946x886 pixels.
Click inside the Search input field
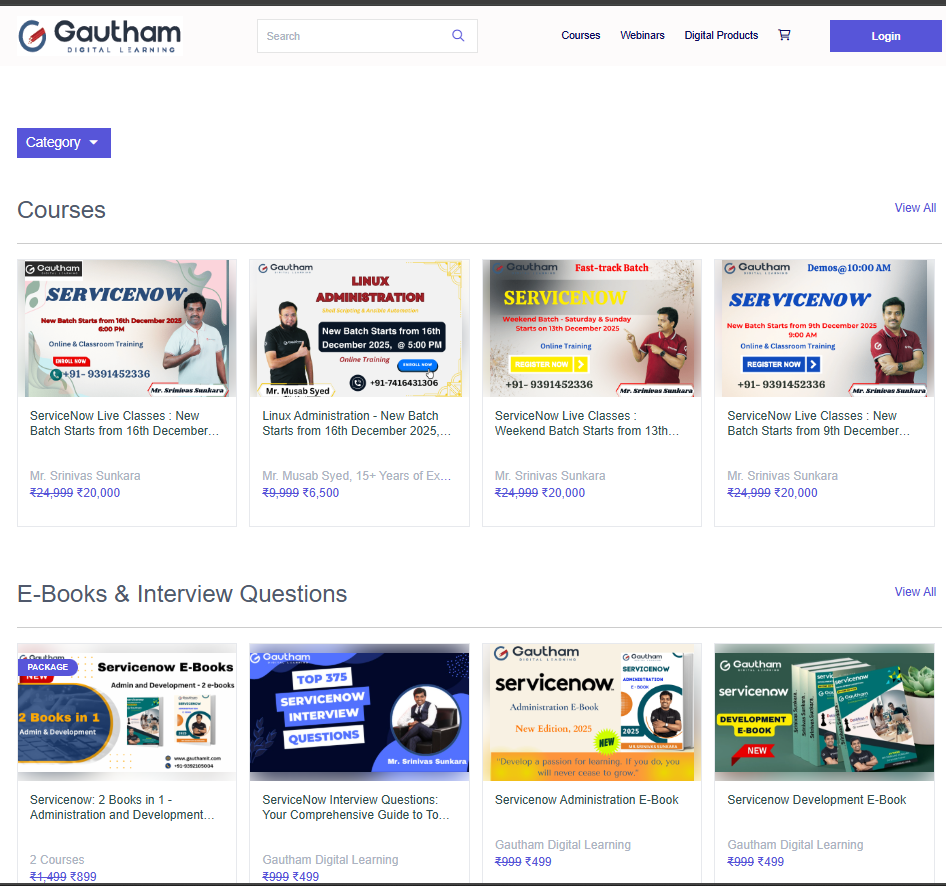350,35
